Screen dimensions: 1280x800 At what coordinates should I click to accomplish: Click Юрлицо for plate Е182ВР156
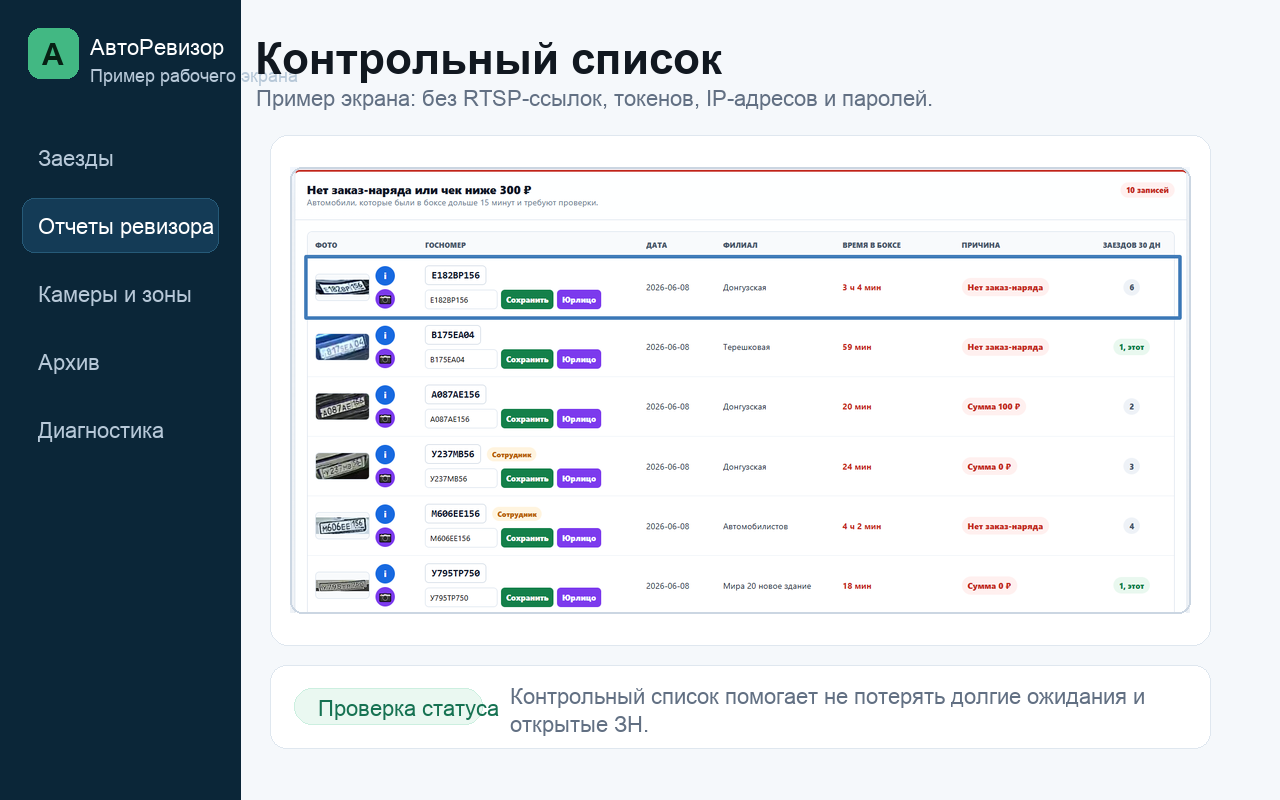(x=579, y=299)
